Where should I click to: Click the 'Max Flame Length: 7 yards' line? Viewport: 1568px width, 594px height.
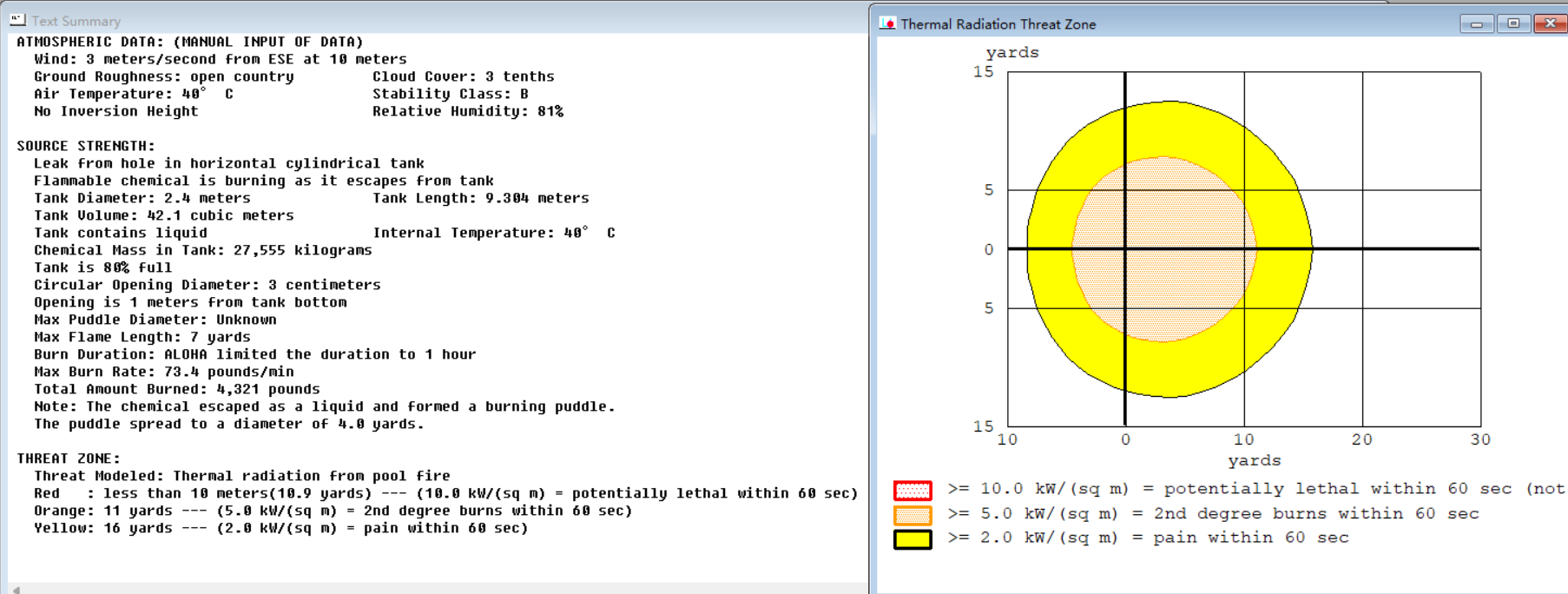(x=142, y=337)
